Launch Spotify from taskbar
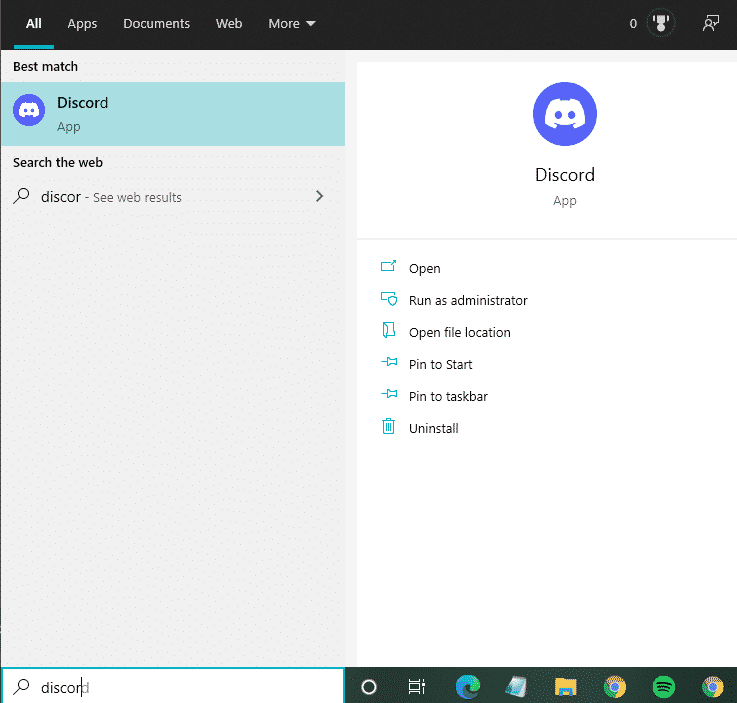Screen dimensions: 737x703 tap(664, 687)
